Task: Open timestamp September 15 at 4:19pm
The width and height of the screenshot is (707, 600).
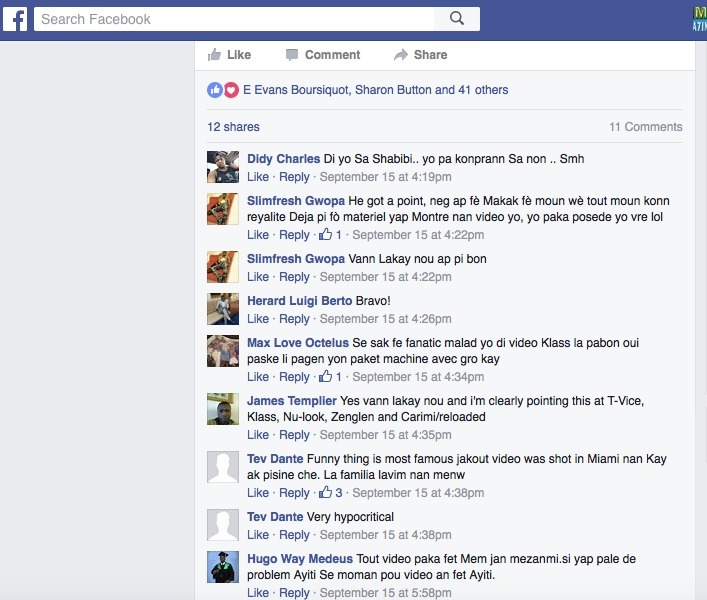Action: (x=386, y=177)
